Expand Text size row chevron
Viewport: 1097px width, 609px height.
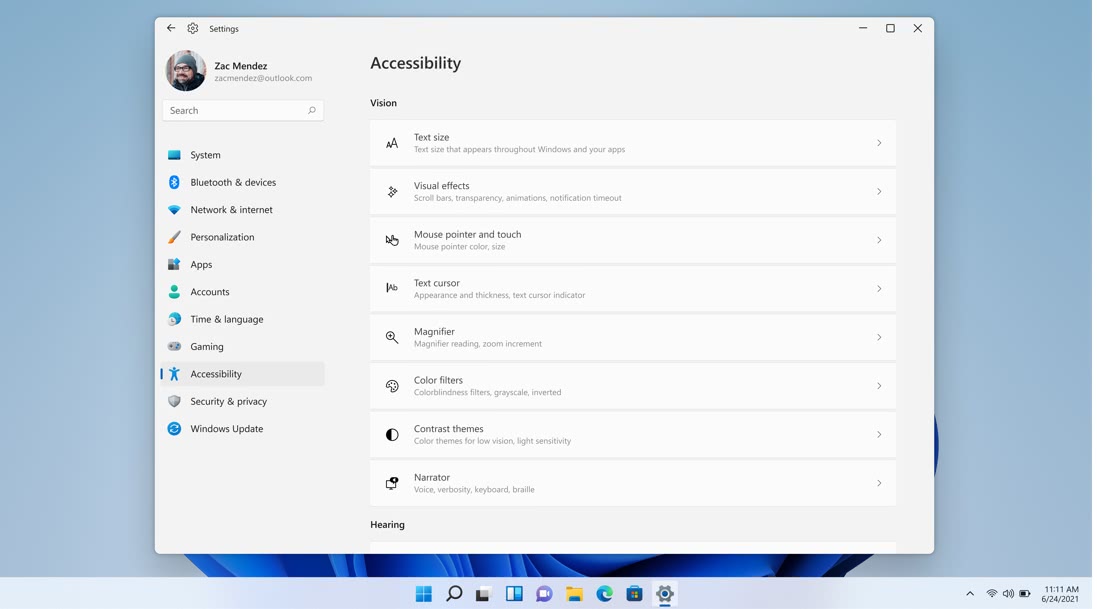[x=879, y=143]
